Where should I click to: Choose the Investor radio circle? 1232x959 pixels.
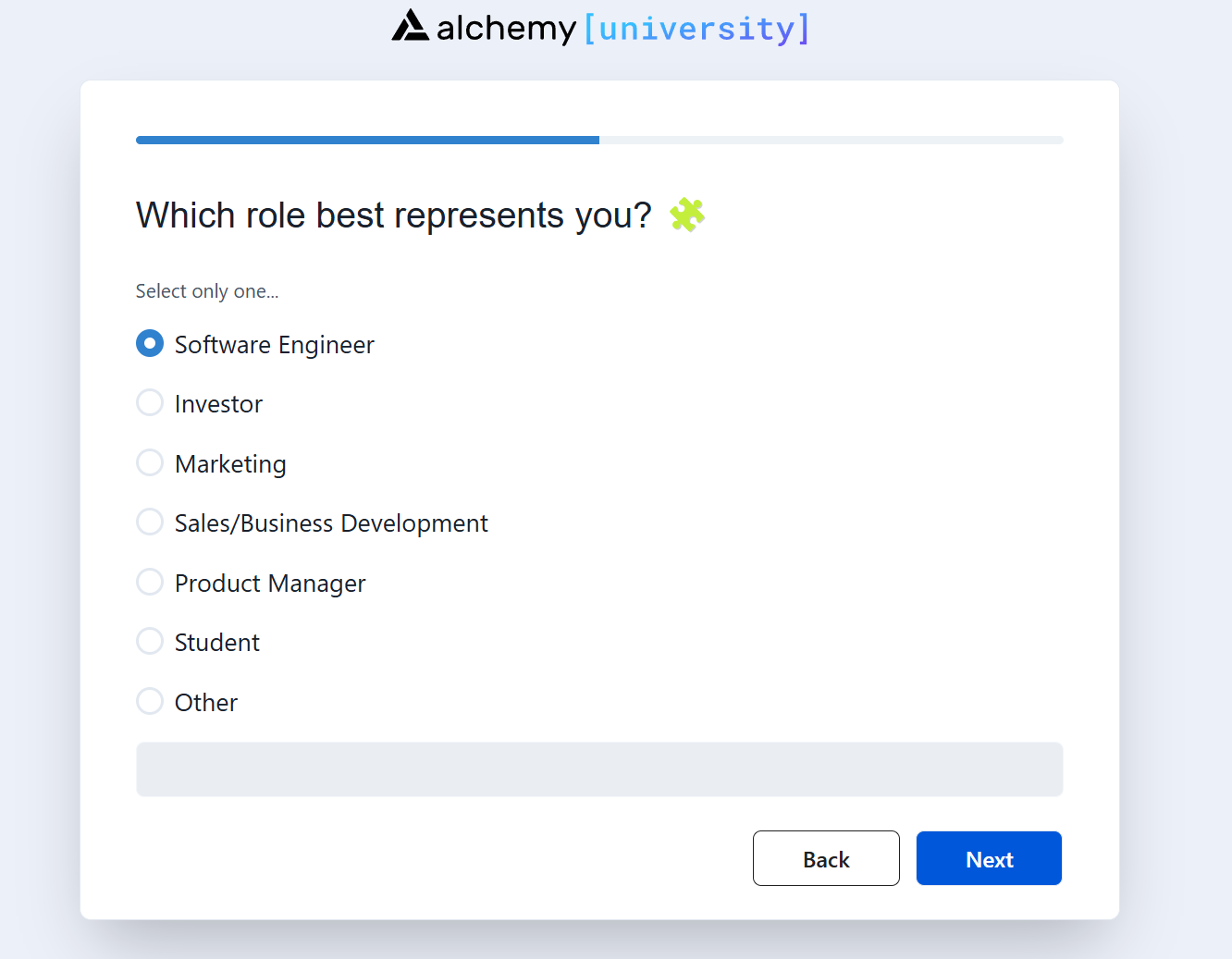(x=150, y=403)
